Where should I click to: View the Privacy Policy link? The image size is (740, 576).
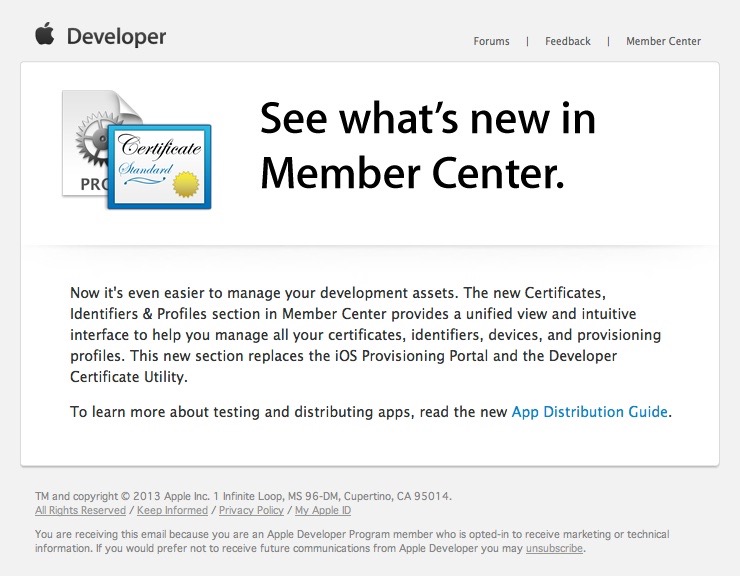(251, 510)
